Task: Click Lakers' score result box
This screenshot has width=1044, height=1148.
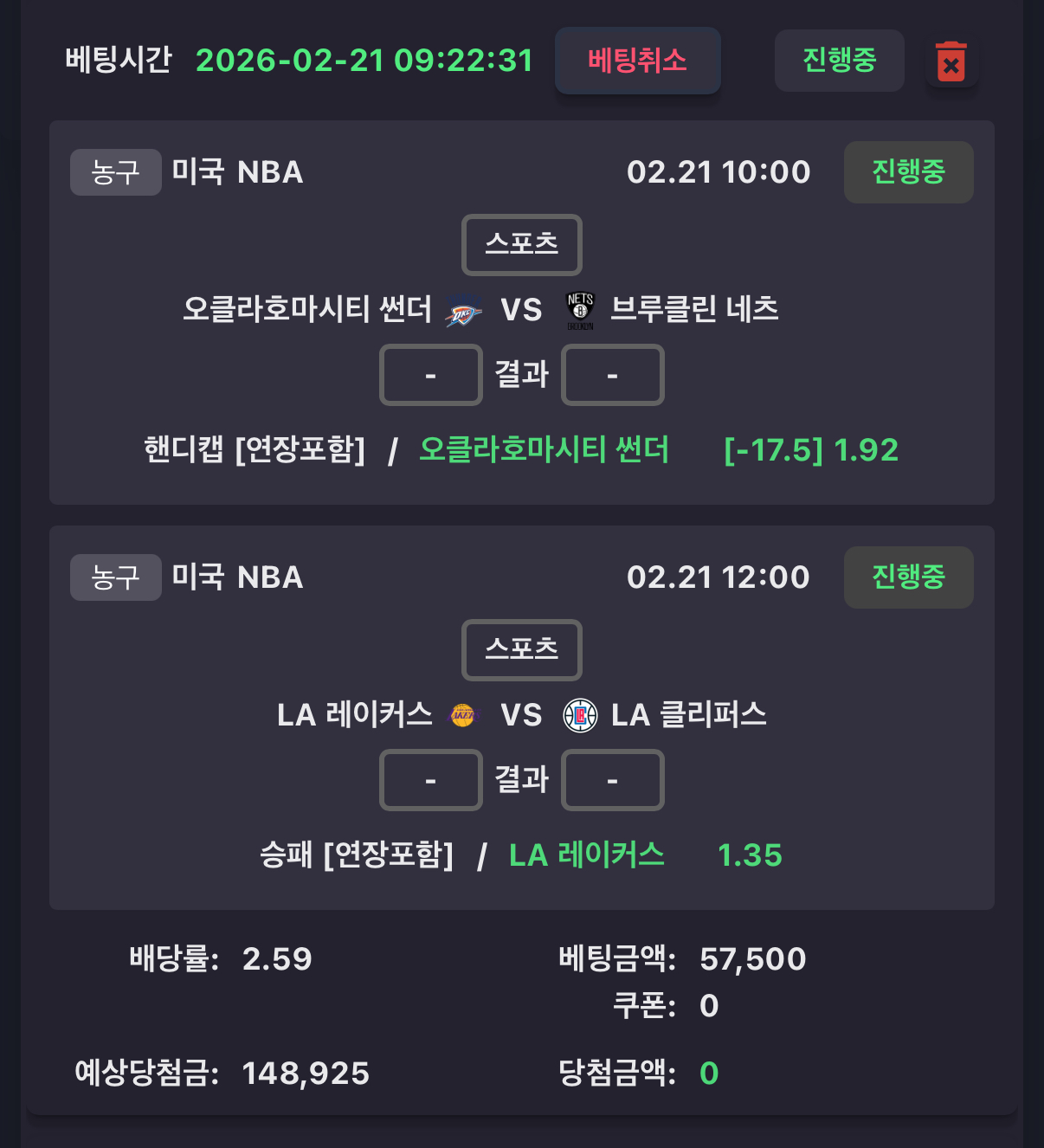Action: [430, 780]
